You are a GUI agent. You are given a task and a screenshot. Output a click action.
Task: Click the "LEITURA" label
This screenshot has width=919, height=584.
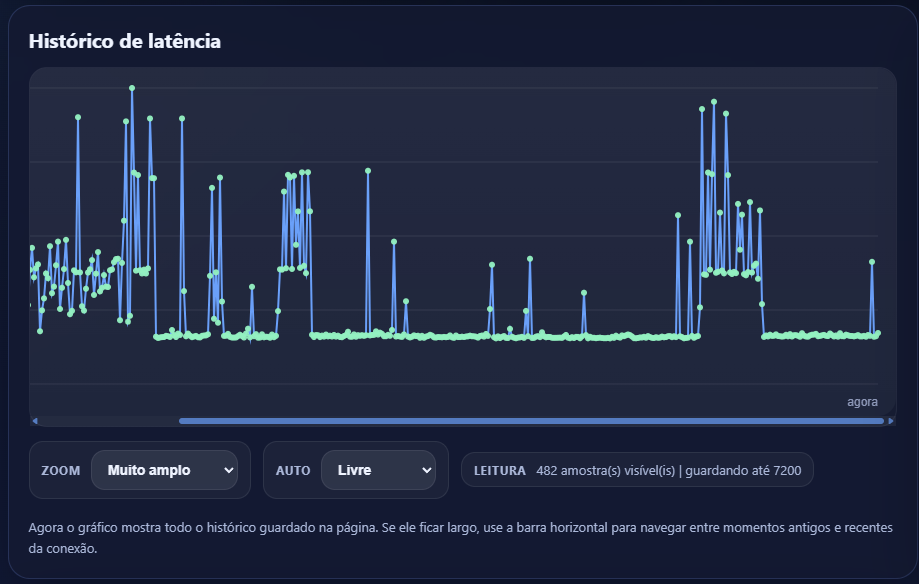499,470
